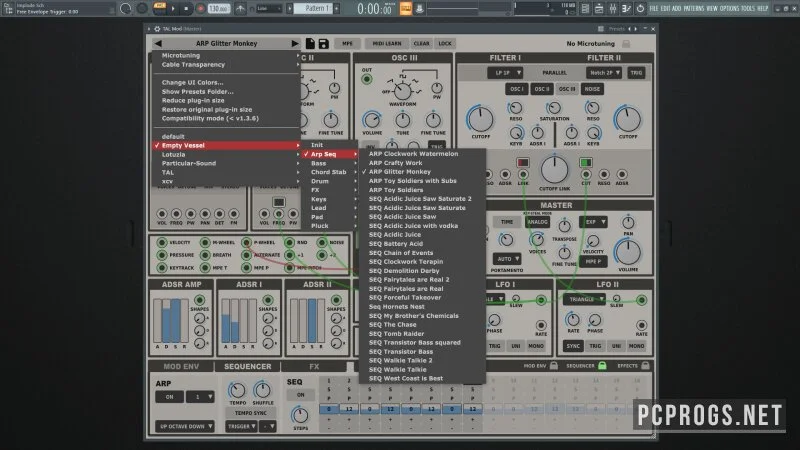Click the OSC III OUT jack
Screen dimensions: 800x450
click(366, 79)
